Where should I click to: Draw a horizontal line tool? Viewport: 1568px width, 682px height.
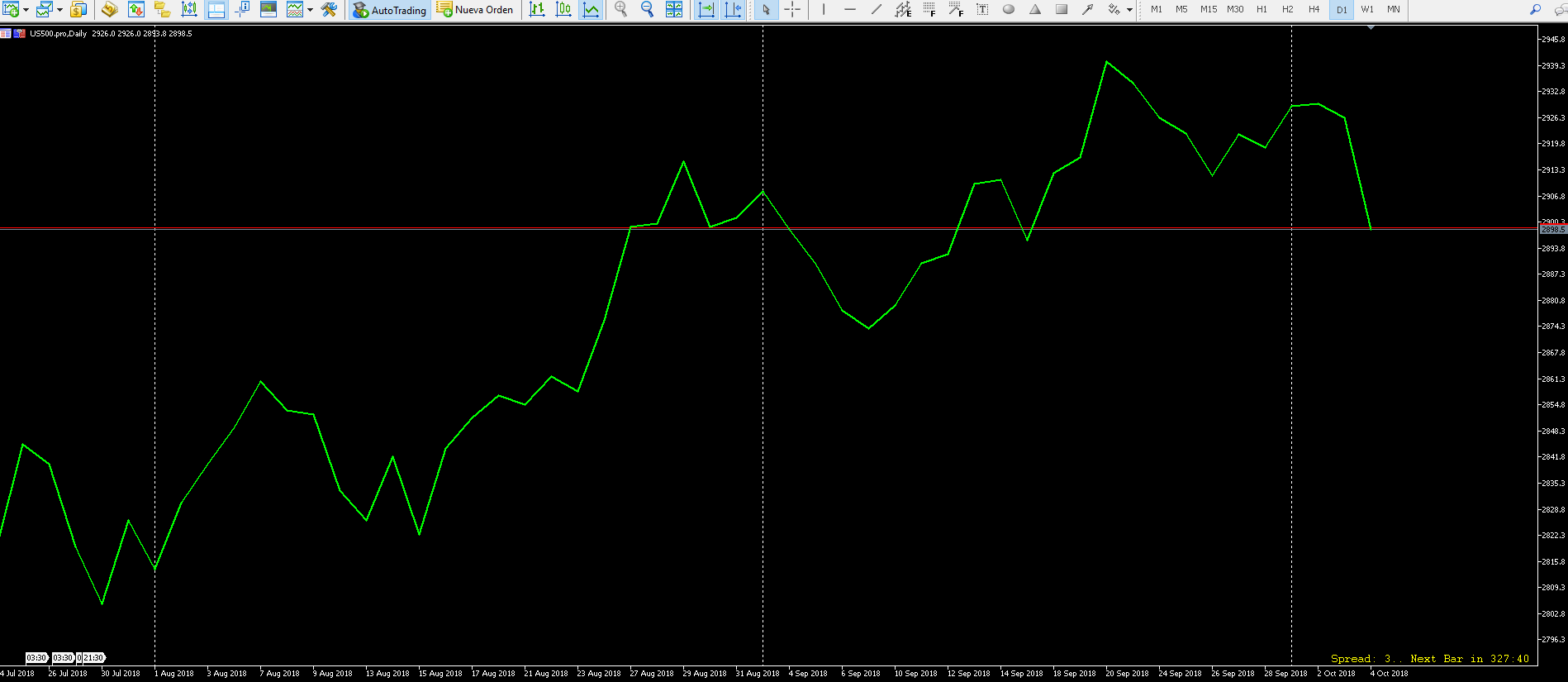(850, 10)
